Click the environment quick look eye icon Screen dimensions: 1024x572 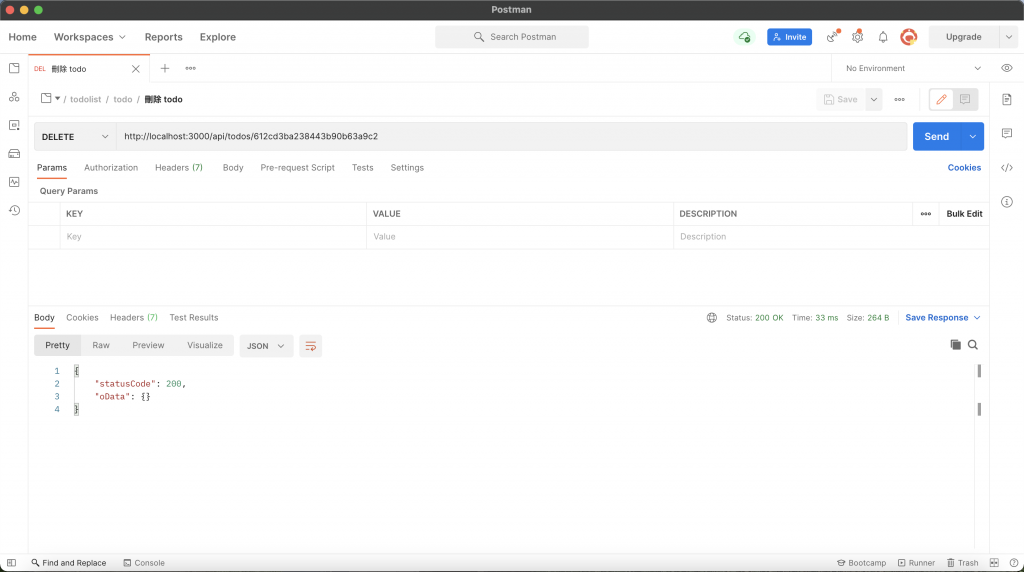tap(1006, 68)
